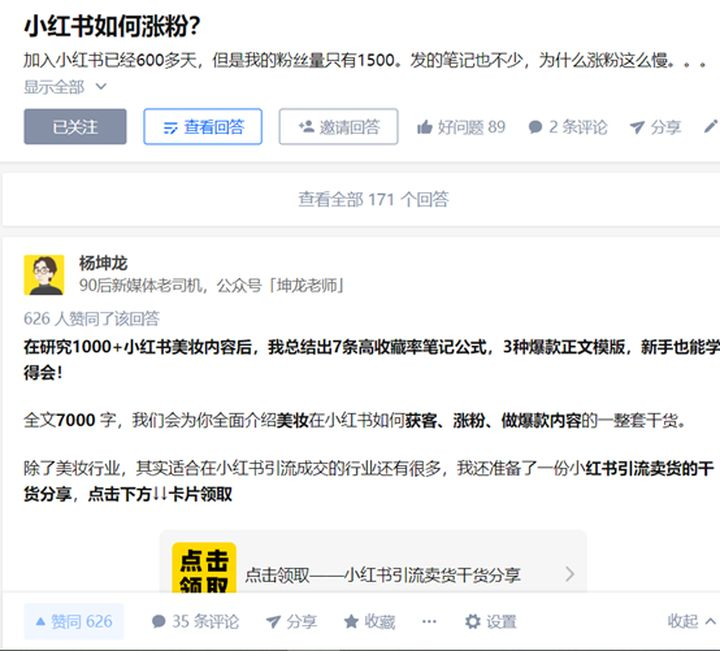Open 35 条评论 on the answer

pos(195,622)
